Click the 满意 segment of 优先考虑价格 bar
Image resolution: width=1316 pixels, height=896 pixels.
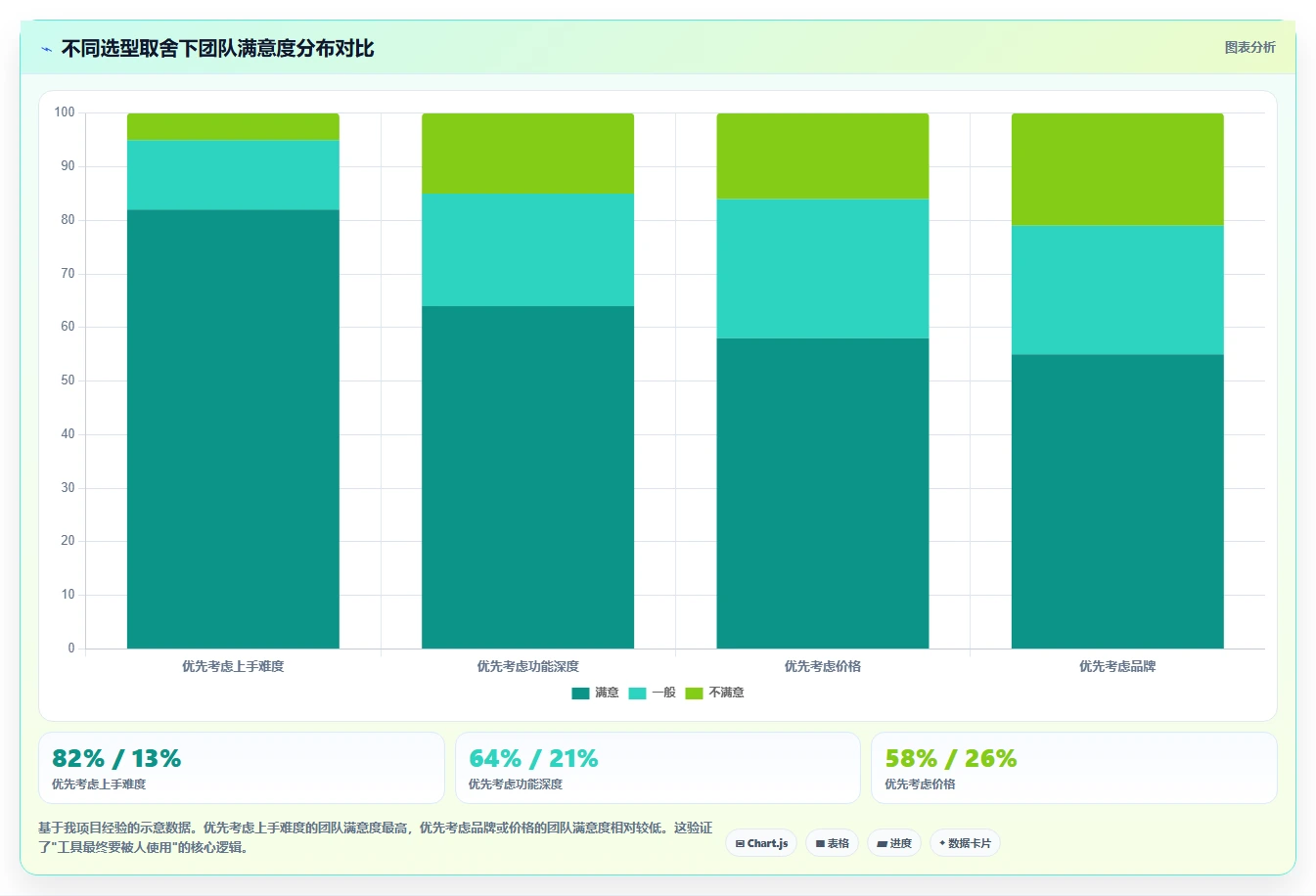(x=823, y=493)
